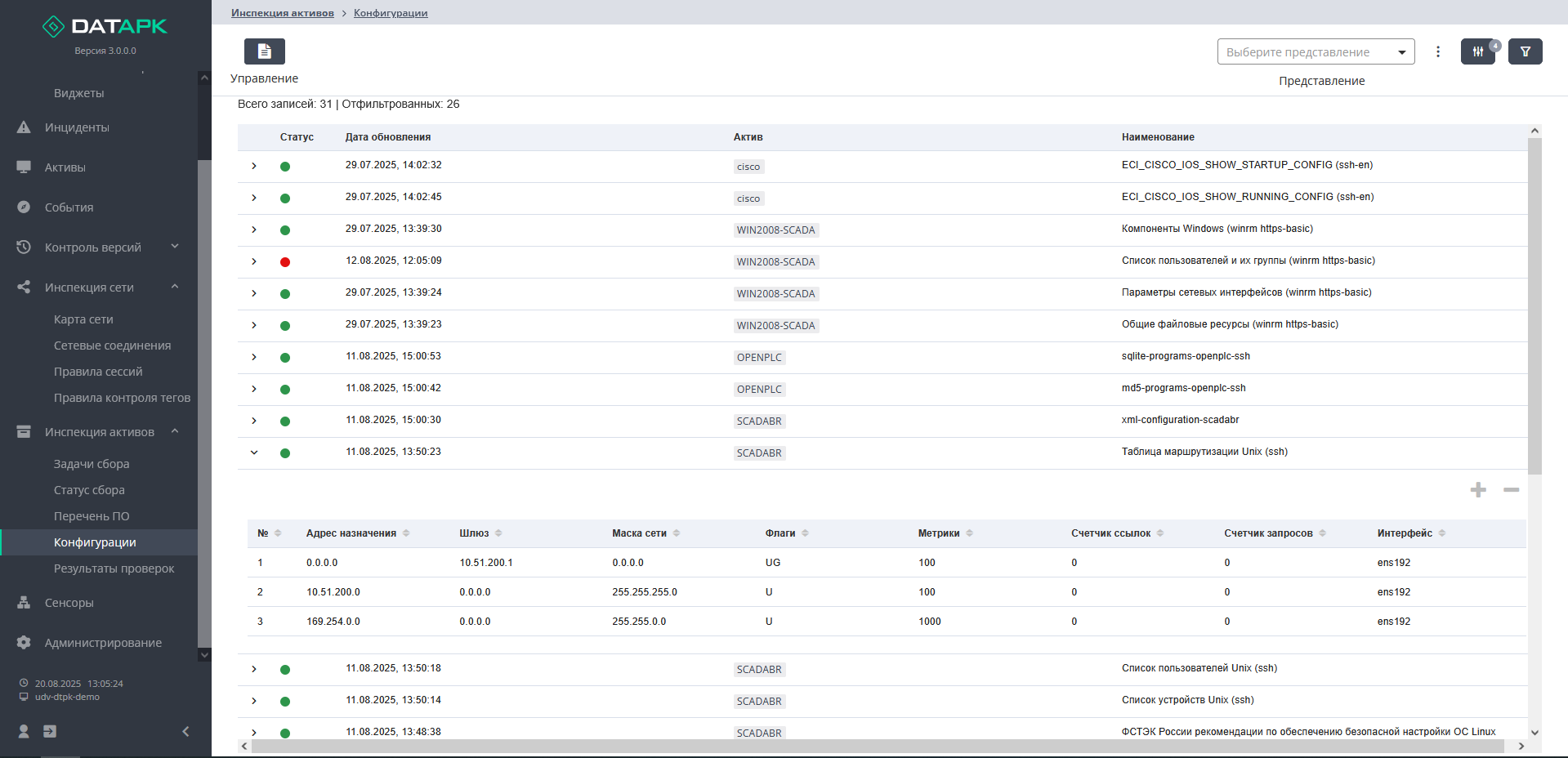
Task: Open Сетевые соединения submenu item
Action: tap(113, 346)
